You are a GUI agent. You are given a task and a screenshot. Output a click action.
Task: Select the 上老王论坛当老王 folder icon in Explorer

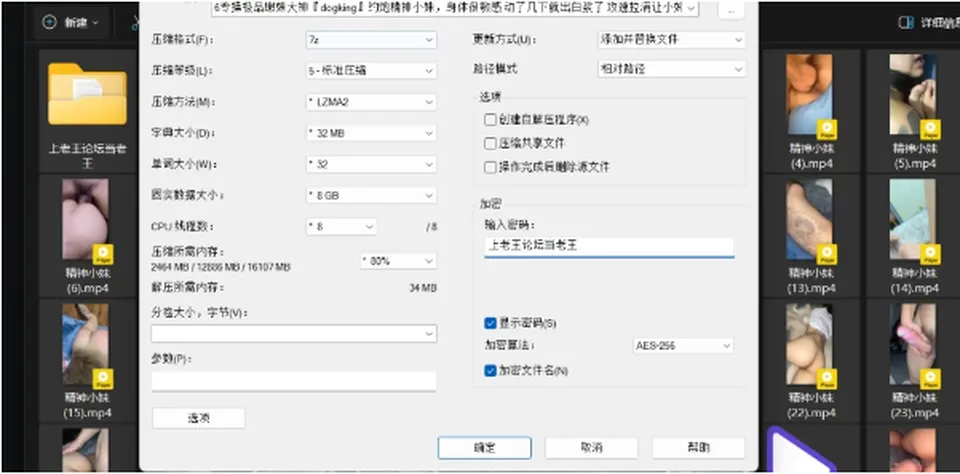pos(88,94)
